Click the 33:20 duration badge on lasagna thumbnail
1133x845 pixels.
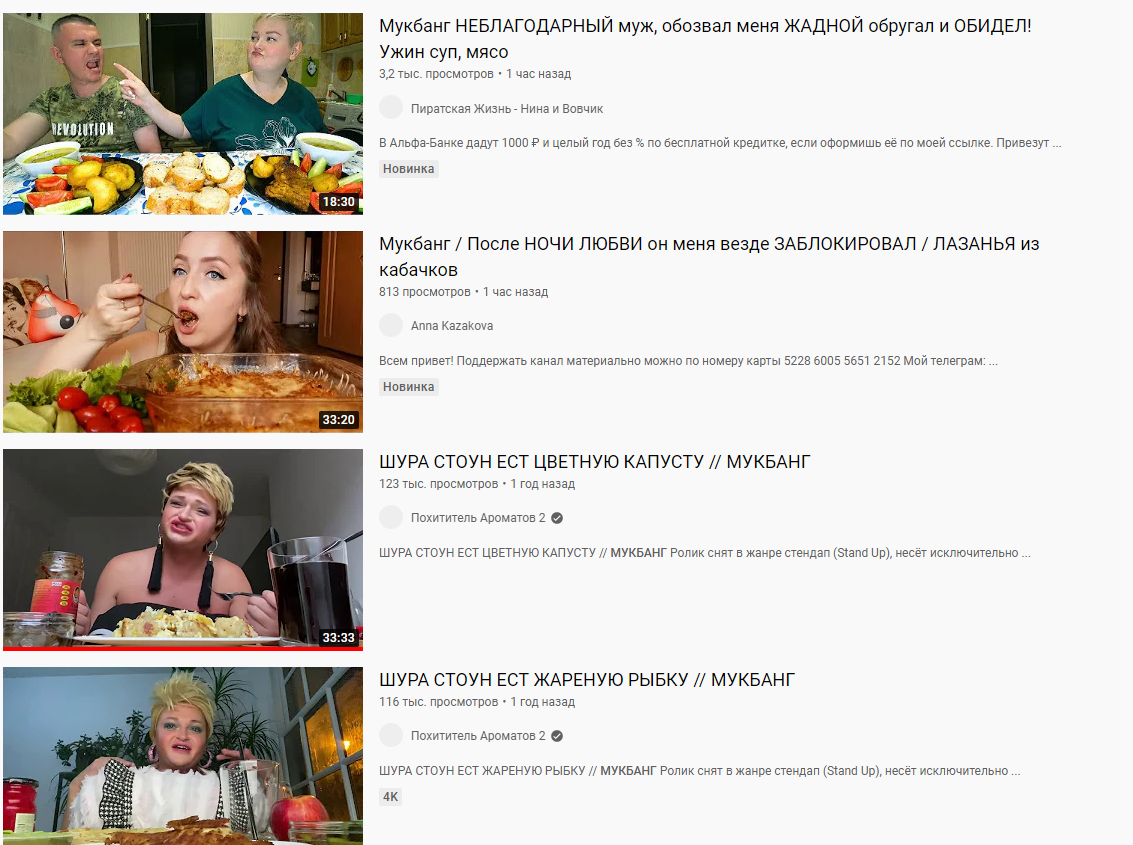click(339, 419)
